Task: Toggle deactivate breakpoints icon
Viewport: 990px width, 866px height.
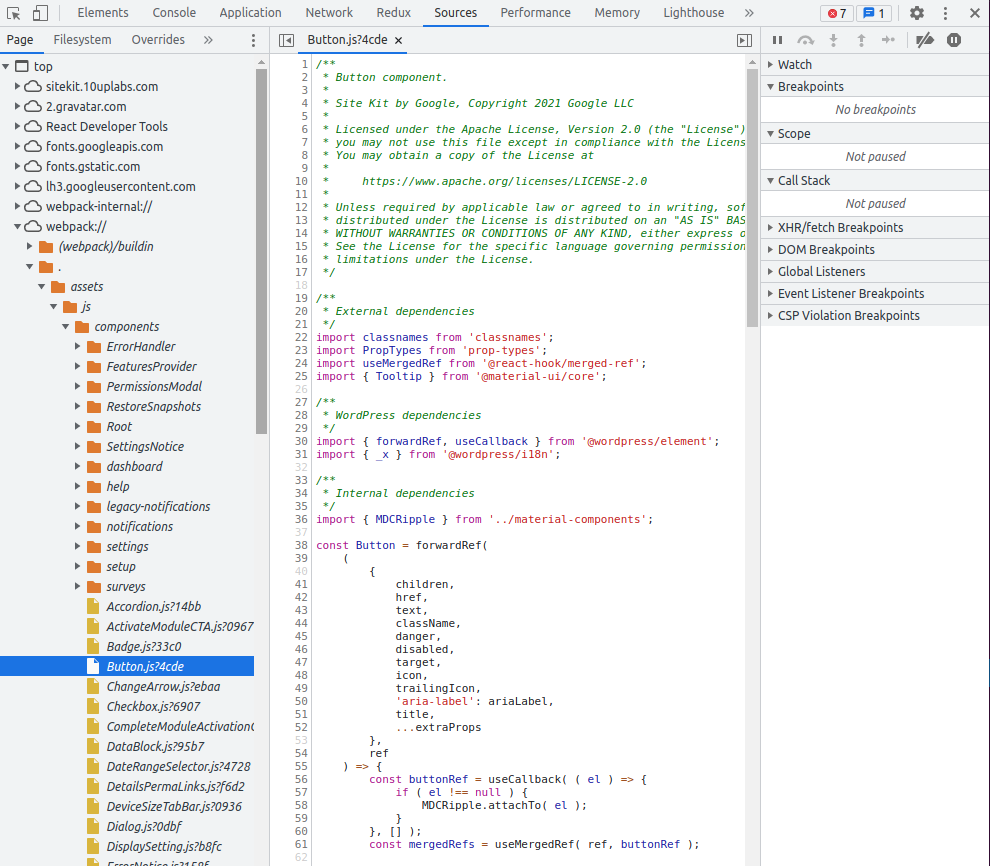Action: tap(925, 40)
